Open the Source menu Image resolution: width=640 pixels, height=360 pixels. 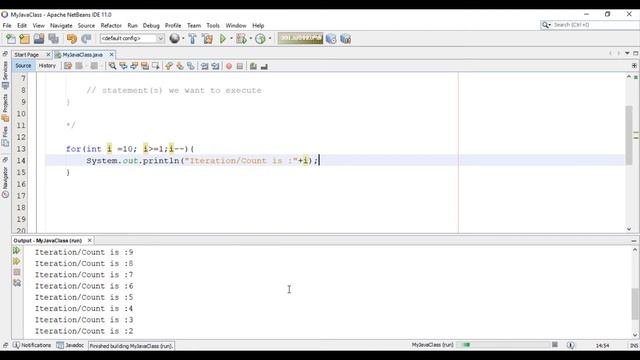pos(86,25)
